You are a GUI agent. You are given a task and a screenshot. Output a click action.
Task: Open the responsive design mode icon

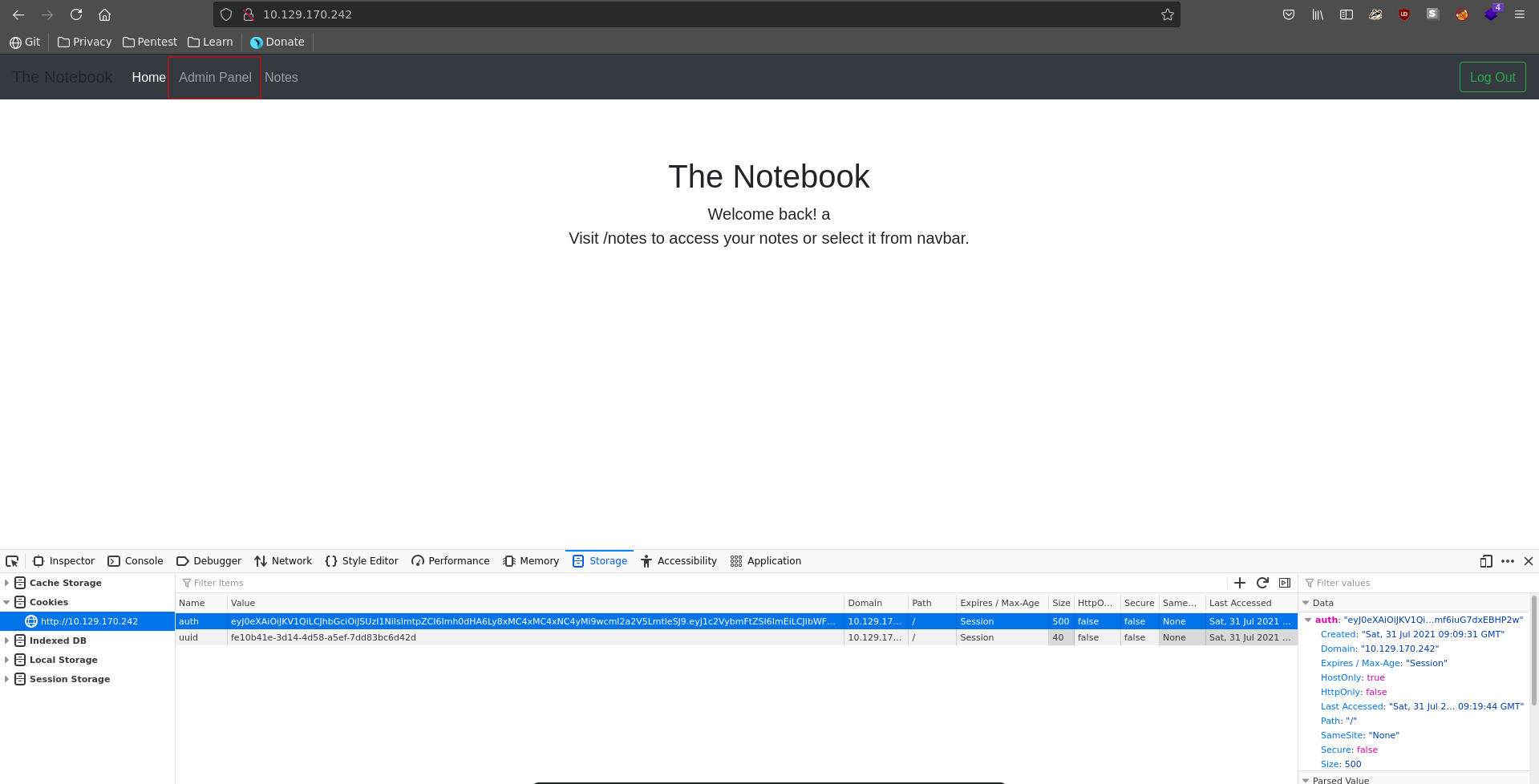[x=1486, y=561]
